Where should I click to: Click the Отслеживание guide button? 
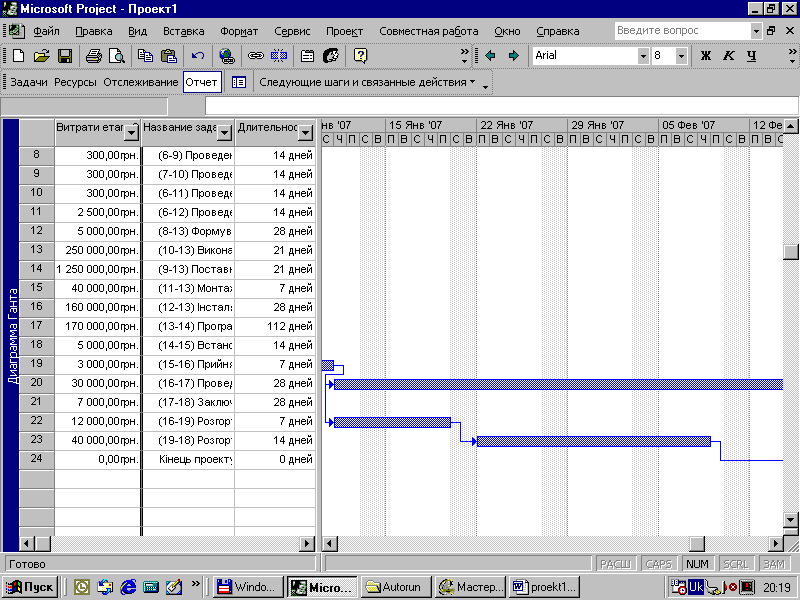[141, 82]
